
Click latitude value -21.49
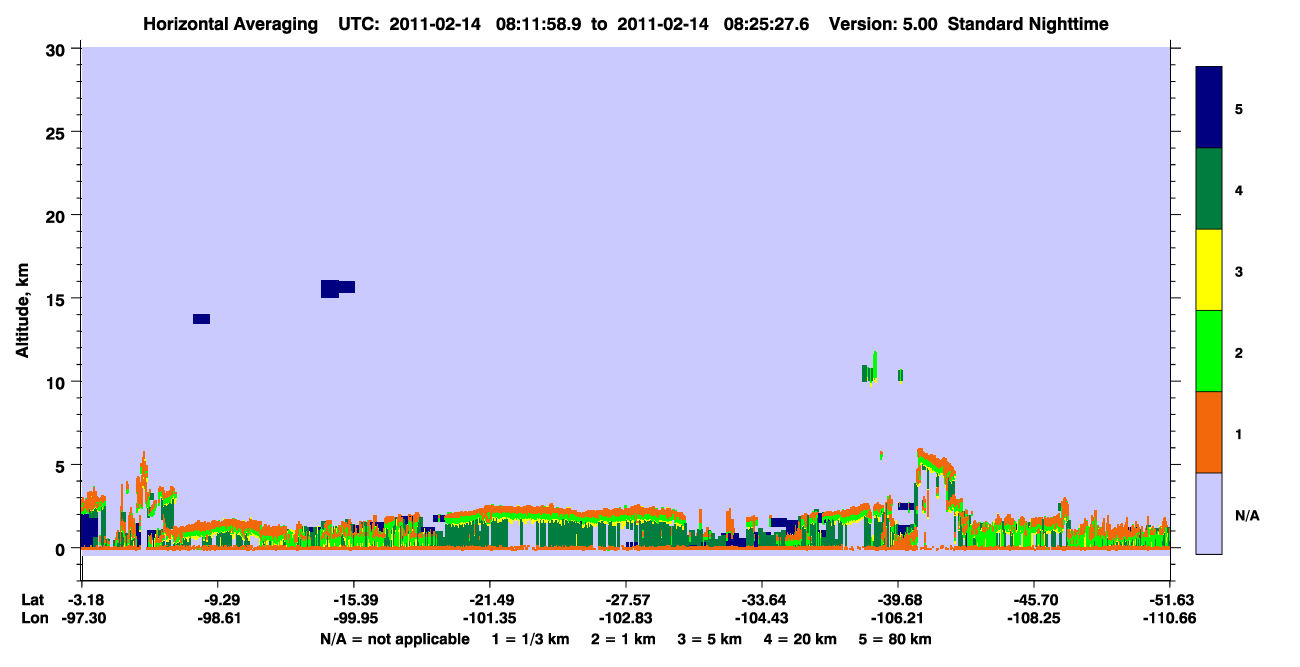(x=489, y=600)
